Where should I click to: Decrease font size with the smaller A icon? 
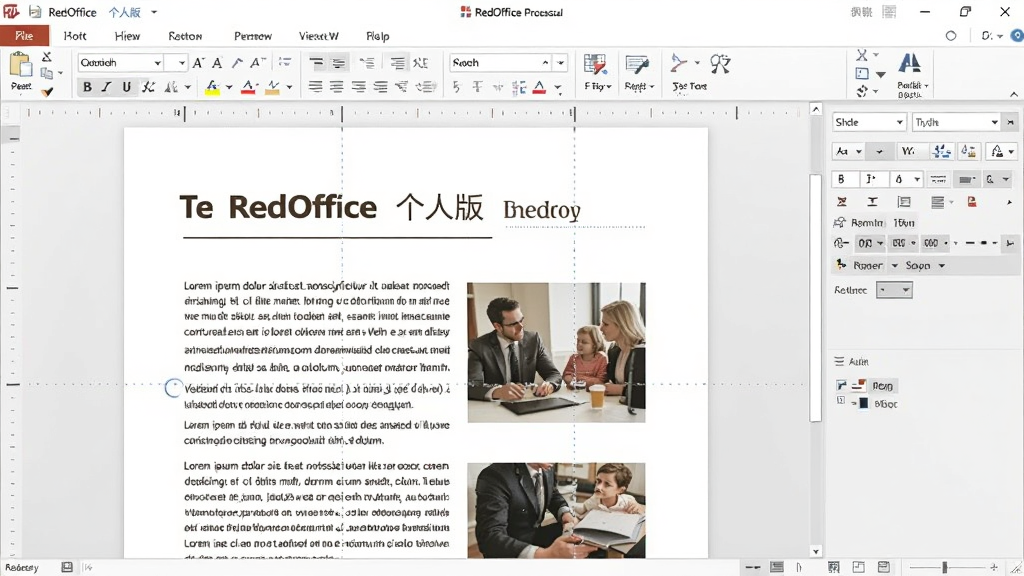click(217, 63)
